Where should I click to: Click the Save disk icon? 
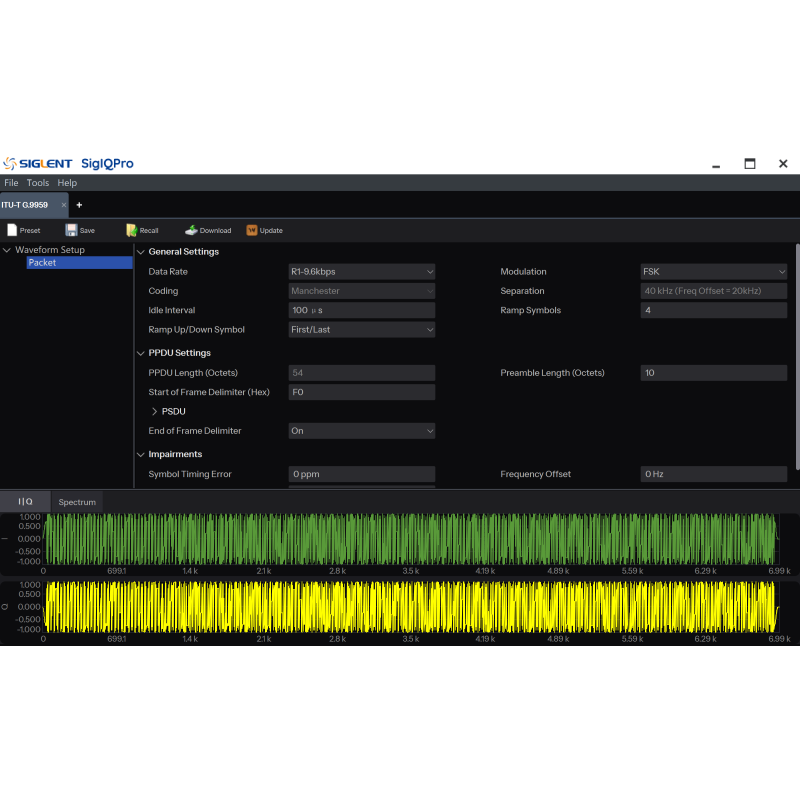tap(71, 230)
